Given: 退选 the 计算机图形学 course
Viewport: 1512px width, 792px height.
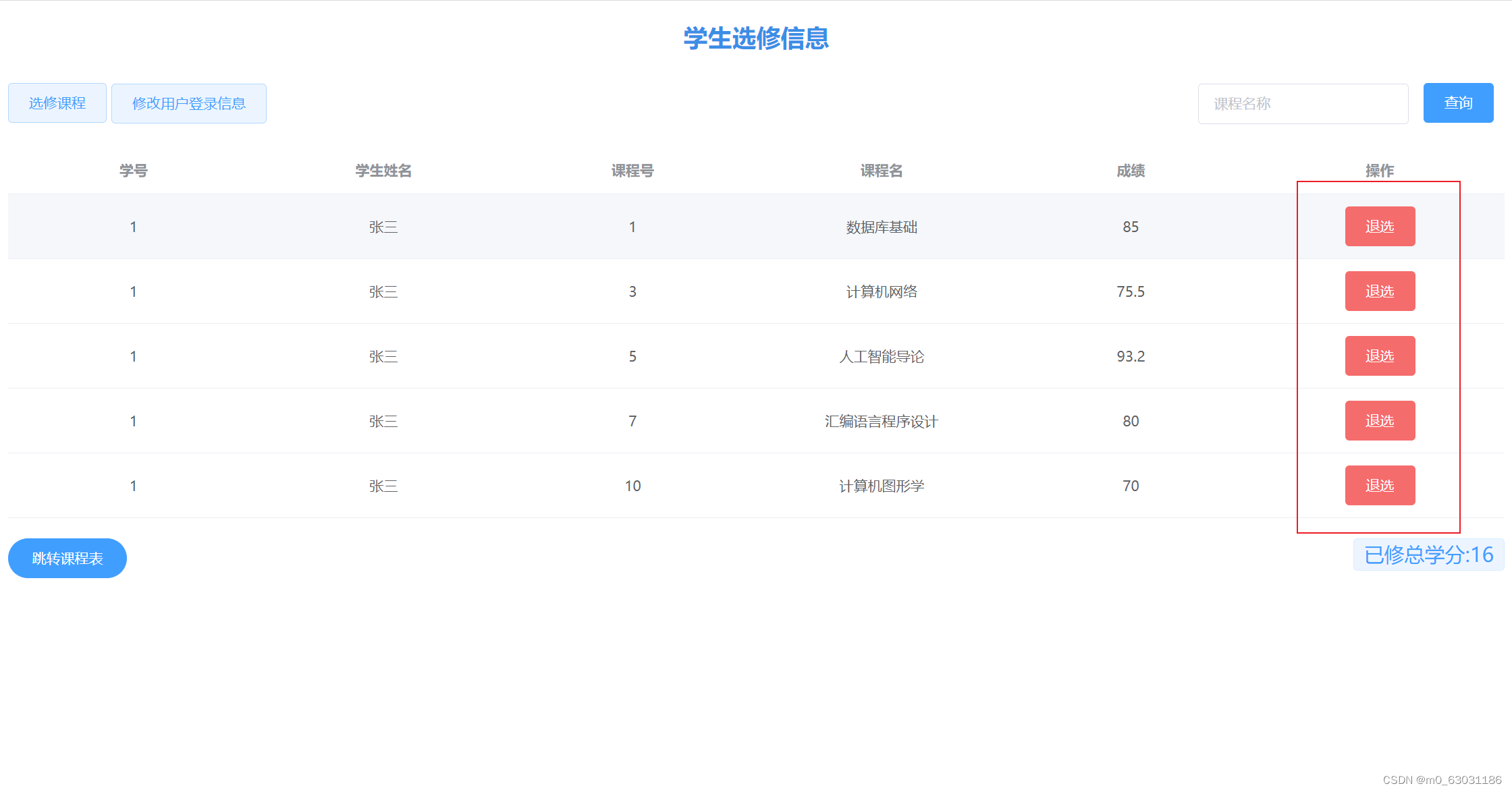Looking at the screenshot, I should coord(1380,485).
